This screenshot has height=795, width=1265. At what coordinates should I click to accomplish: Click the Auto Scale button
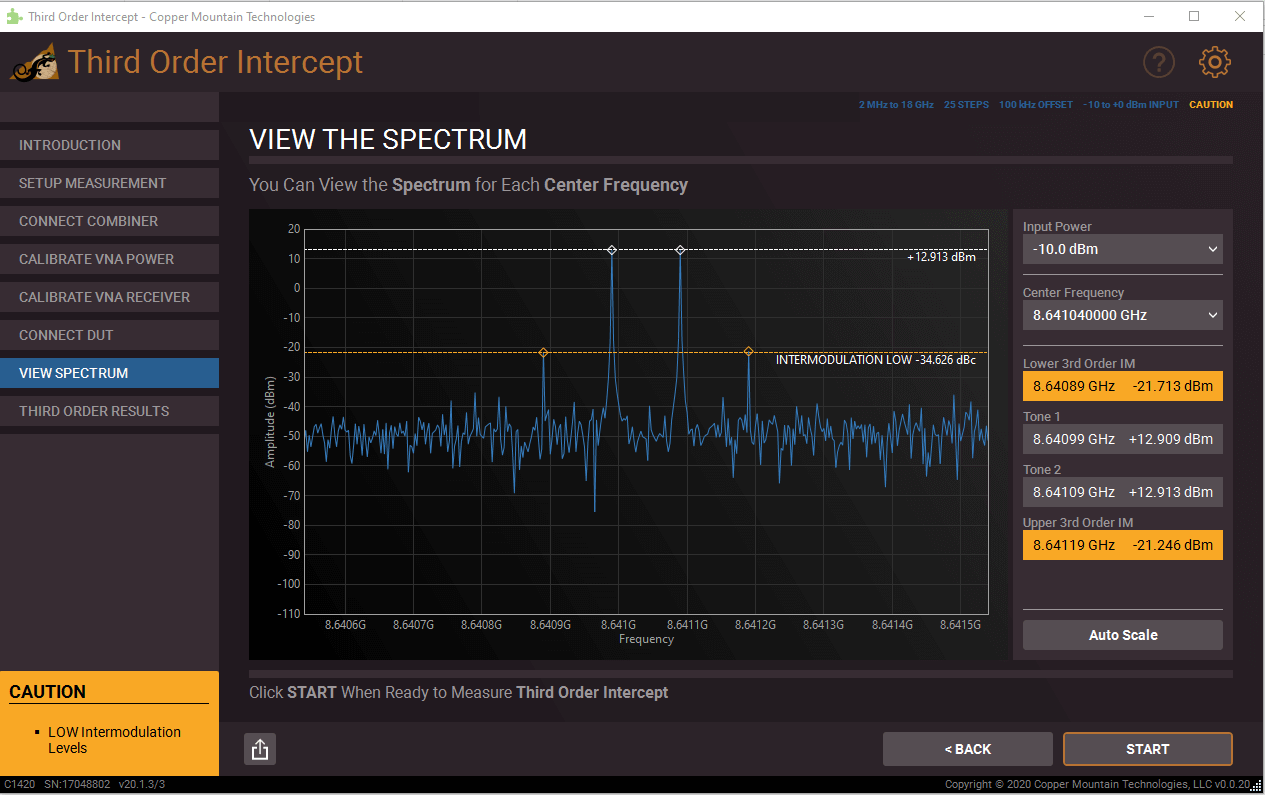[x=1122, y=634]
